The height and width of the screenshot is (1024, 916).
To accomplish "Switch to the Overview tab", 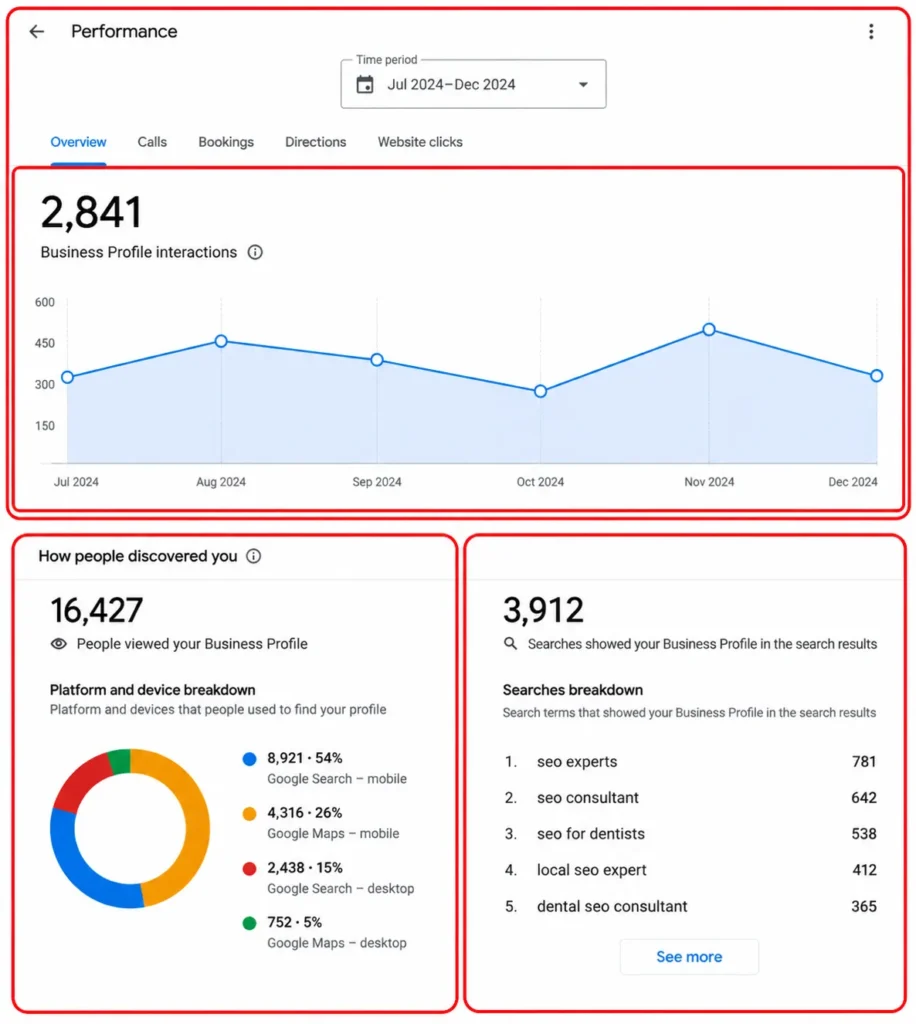I will click(78, 142).
